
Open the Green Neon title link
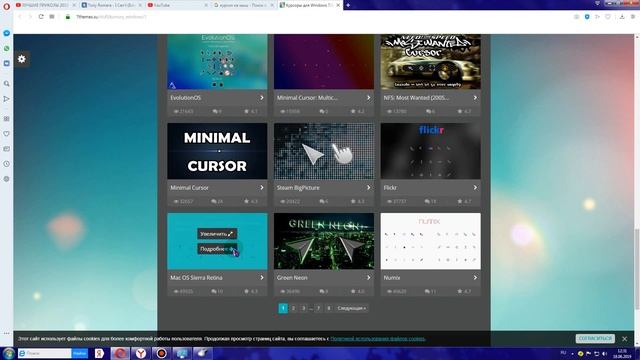coord(292,278)
